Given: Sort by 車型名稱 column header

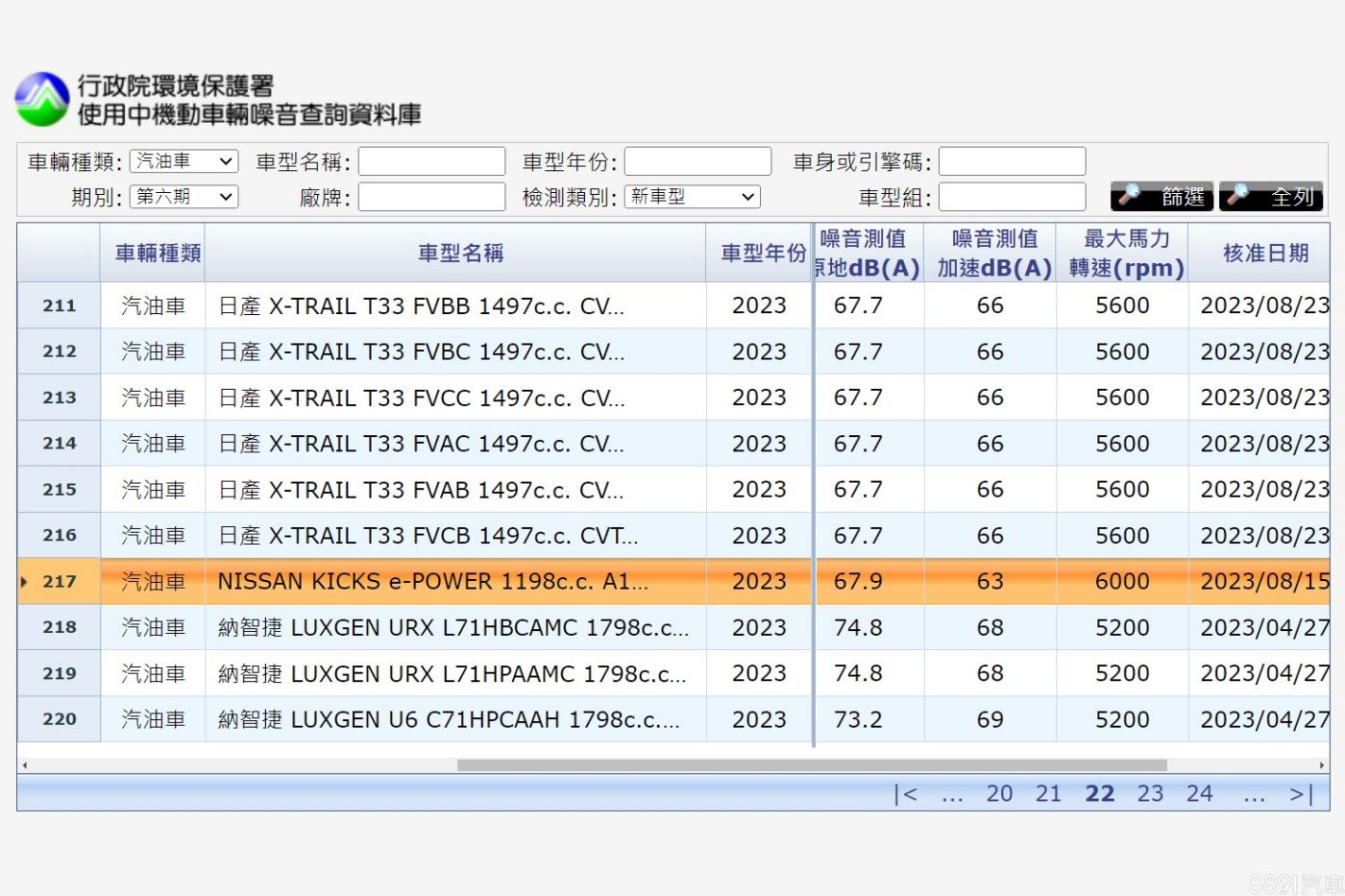Looking at the screenshot, I should (460, 254).
